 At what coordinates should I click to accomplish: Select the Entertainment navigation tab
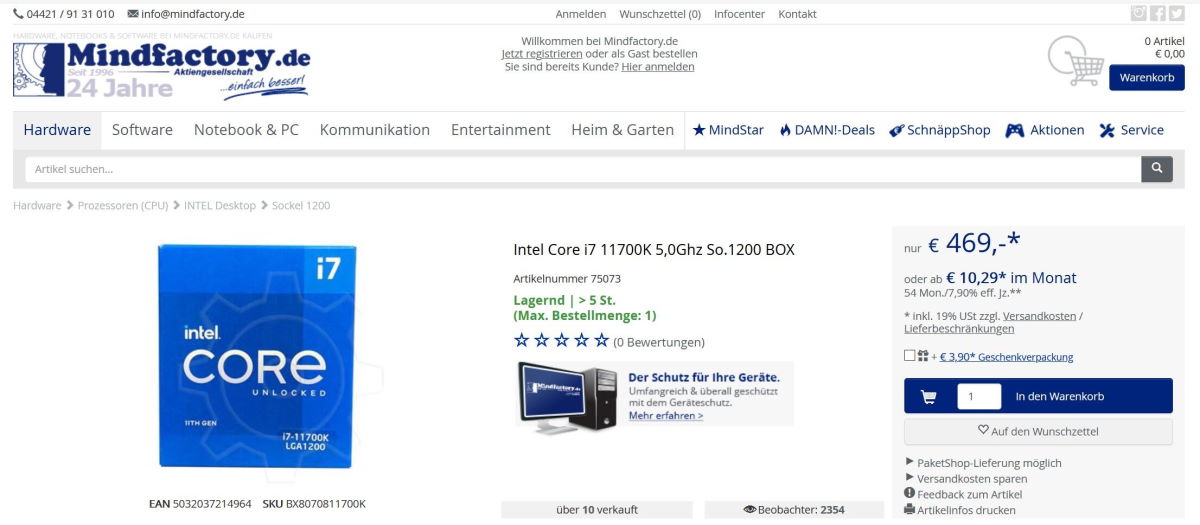(x=501, y=130)
